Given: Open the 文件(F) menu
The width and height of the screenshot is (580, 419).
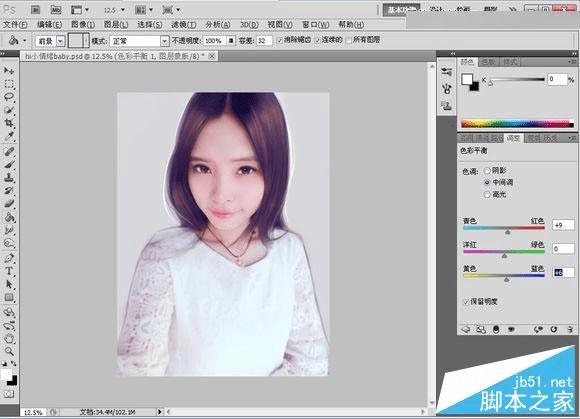Looking at the screenshot, I should (15, 25).
